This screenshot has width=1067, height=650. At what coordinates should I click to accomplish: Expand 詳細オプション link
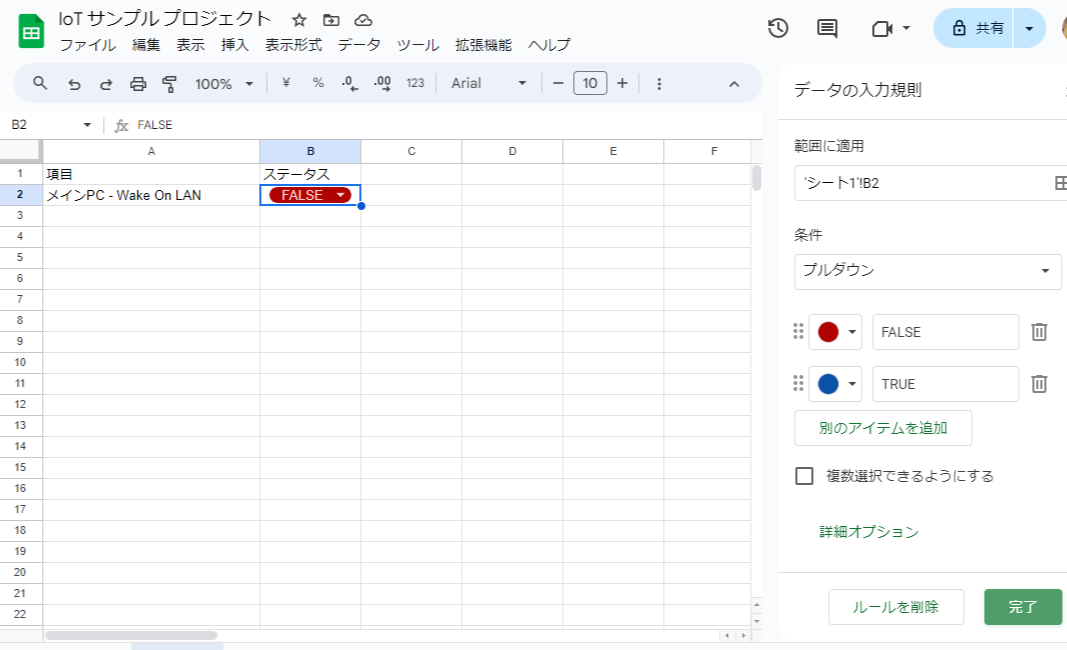[869, 532]
